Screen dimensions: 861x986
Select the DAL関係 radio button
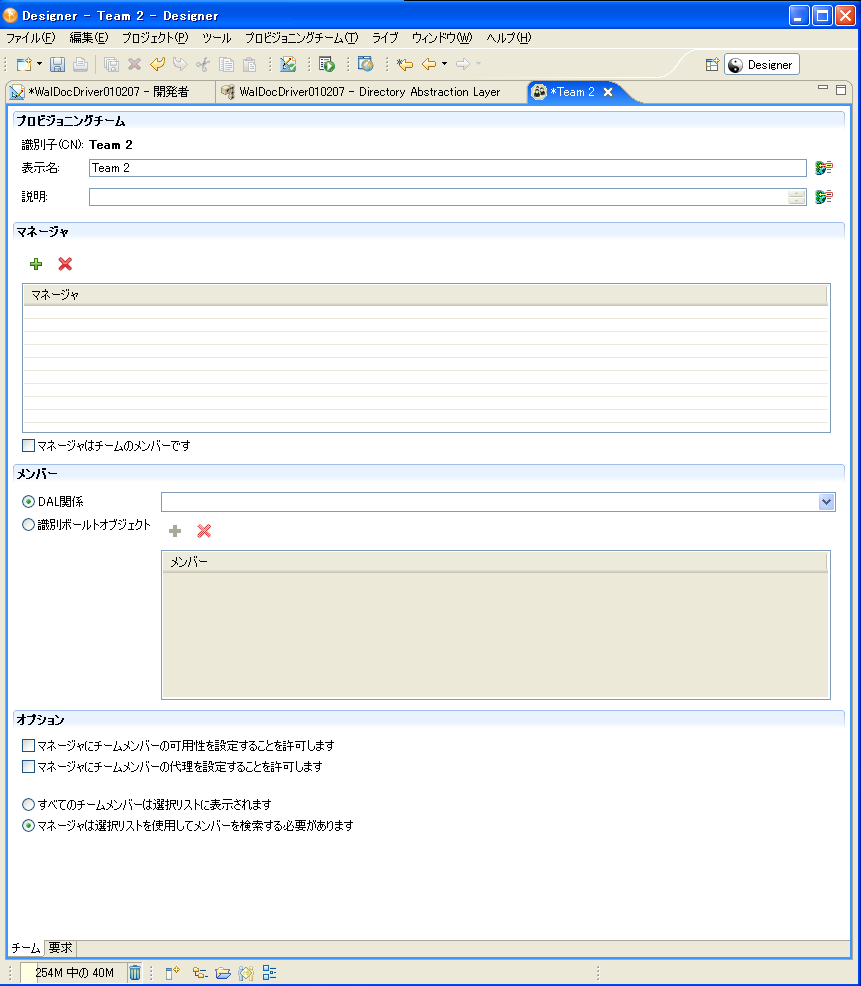(x=28, y=502)
